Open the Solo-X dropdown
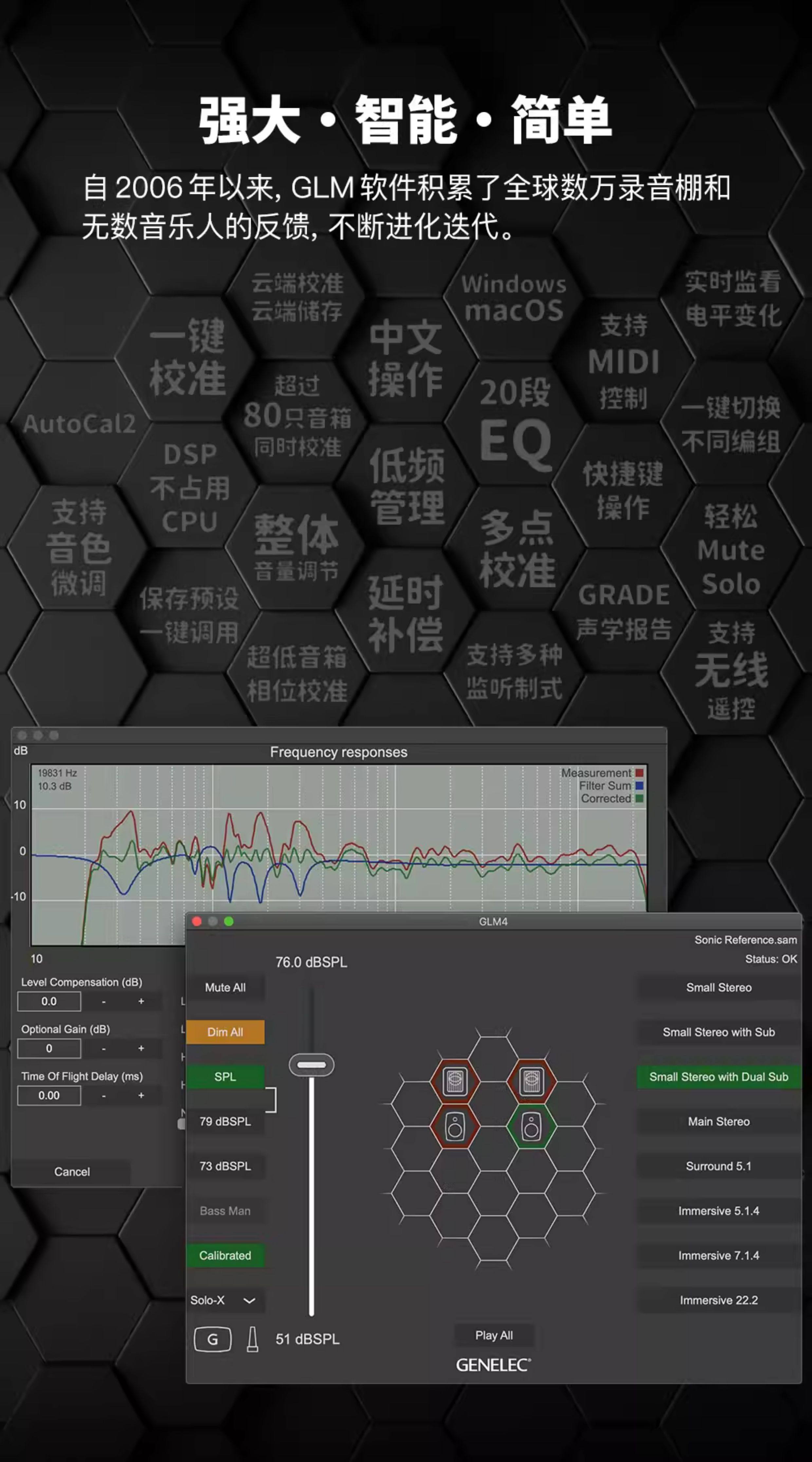The width and height of the screenshot is (812, 1462). pyautogui.click(x=225, y=1300)
